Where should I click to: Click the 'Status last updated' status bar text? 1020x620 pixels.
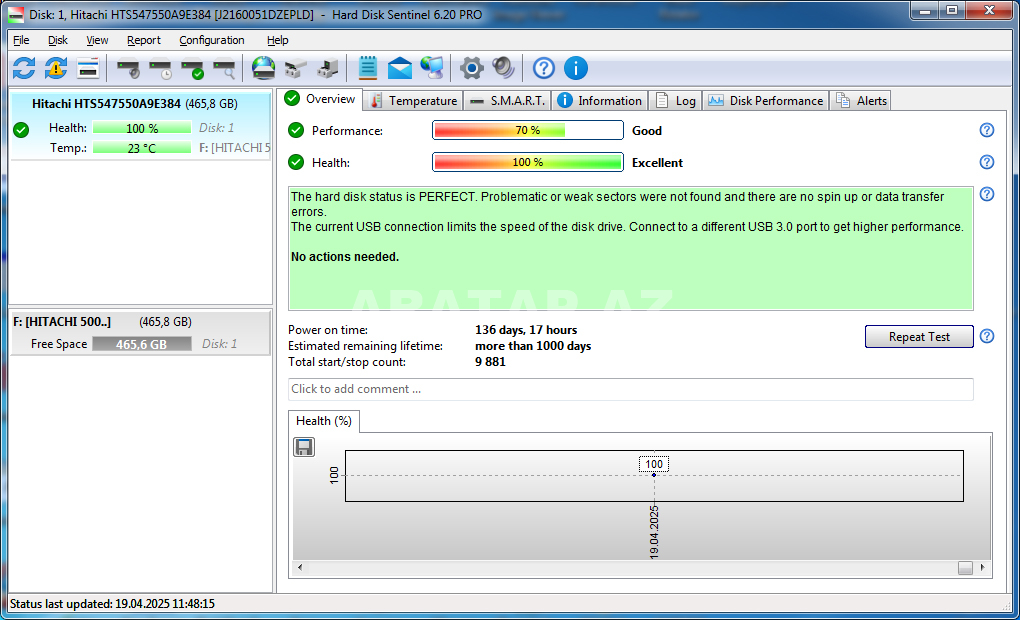click(112, 604)
